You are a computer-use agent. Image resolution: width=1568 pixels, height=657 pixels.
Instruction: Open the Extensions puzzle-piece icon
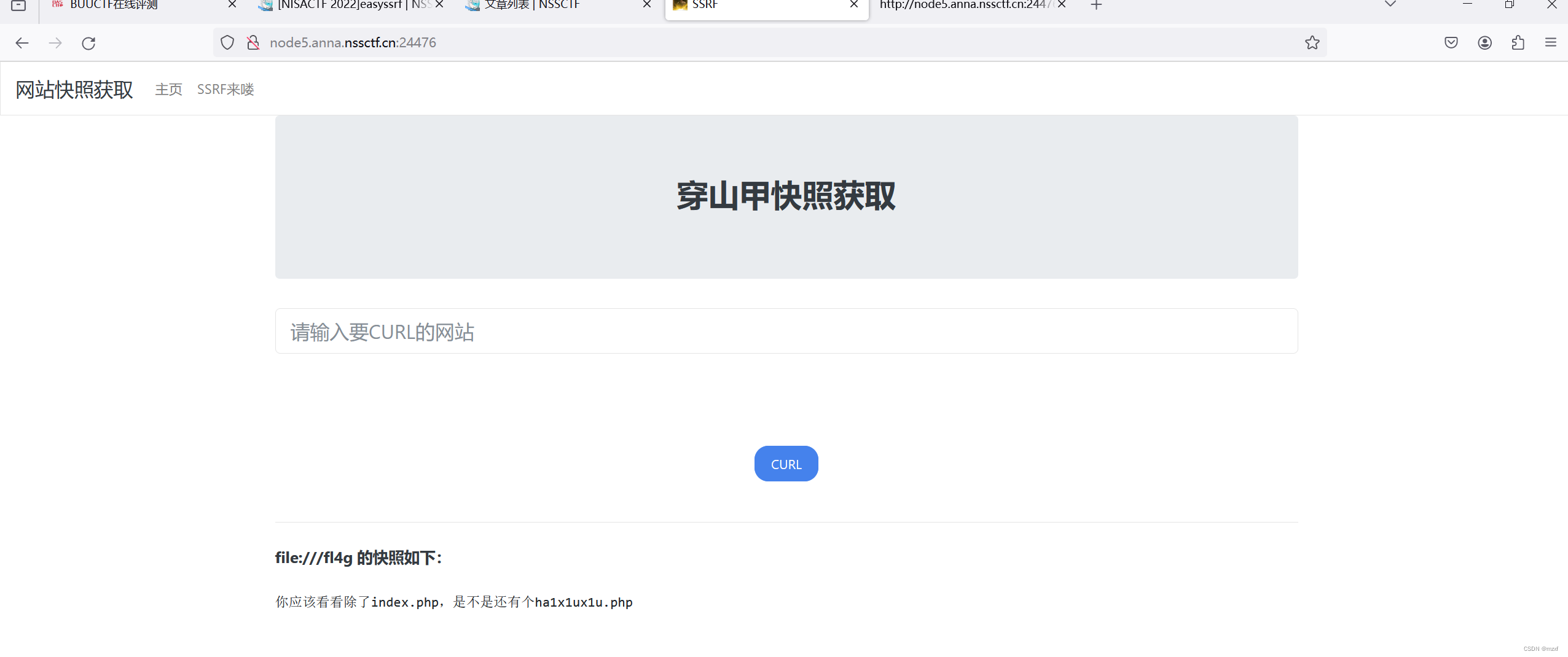1518,42
